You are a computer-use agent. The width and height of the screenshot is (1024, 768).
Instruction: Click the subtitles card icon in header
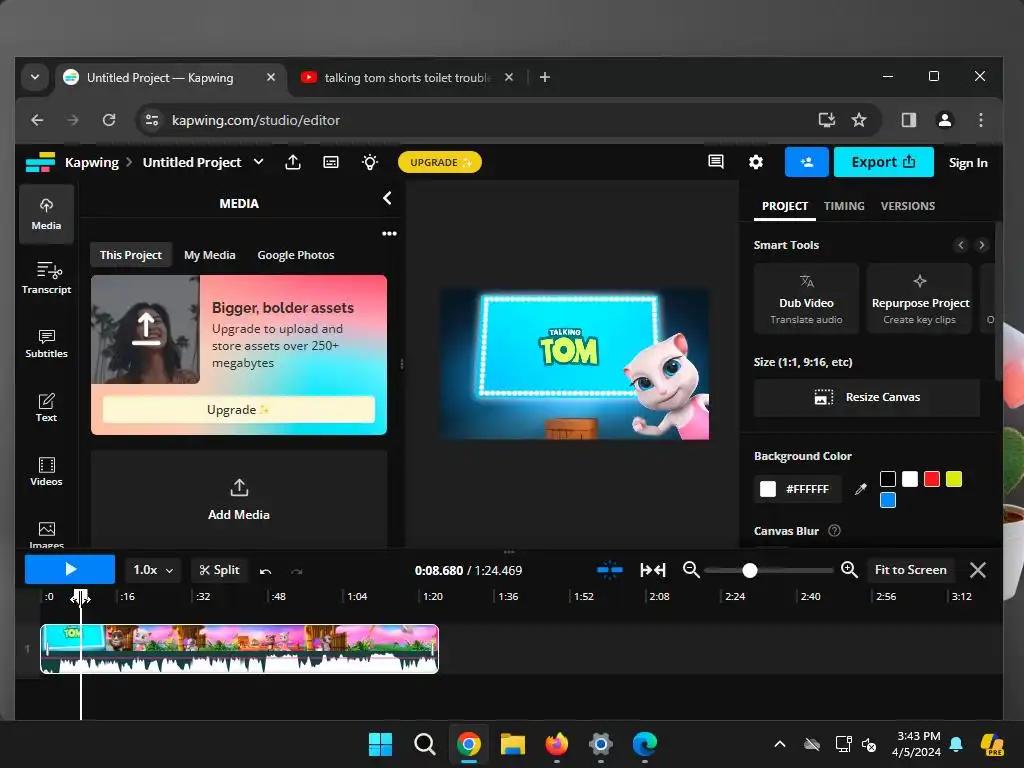(331, 162)
